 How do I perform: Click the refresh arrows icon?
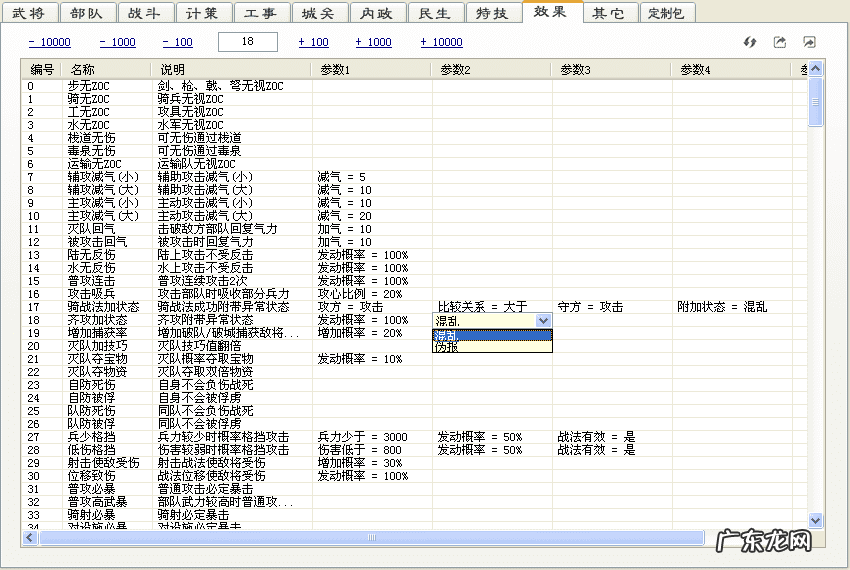tap(750, 42)
